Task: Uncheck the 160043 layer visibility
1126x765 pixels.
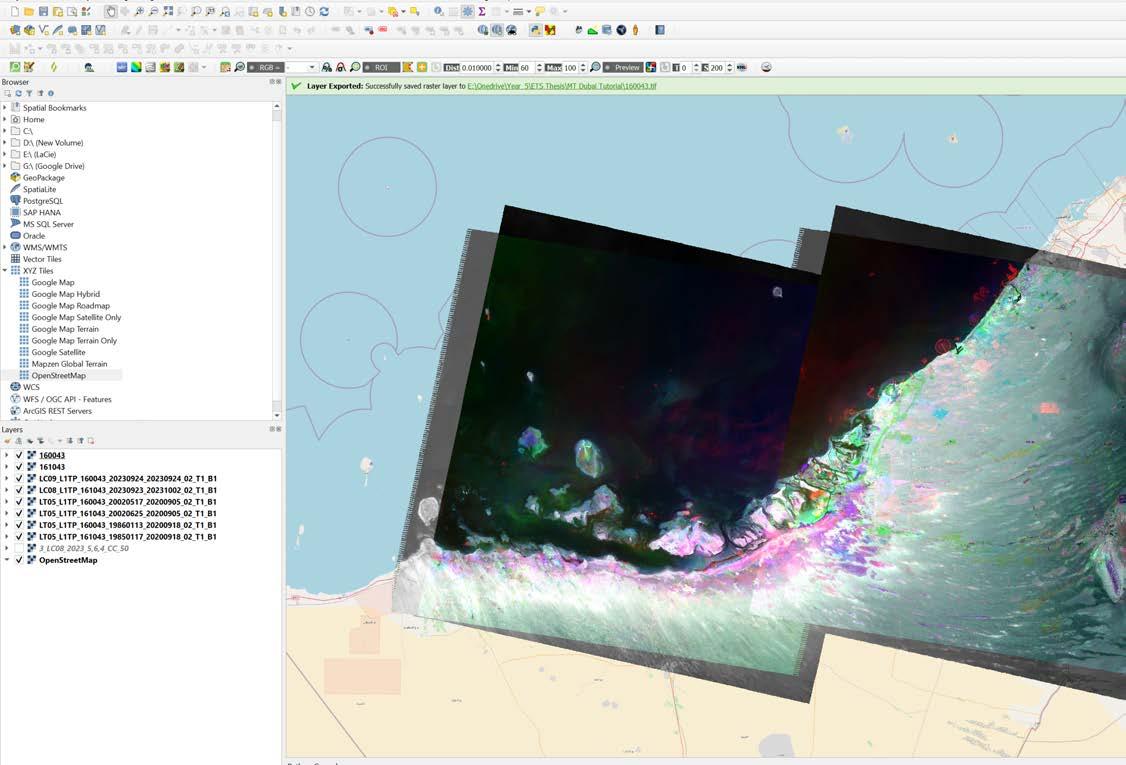Action: tap(19, 455)
